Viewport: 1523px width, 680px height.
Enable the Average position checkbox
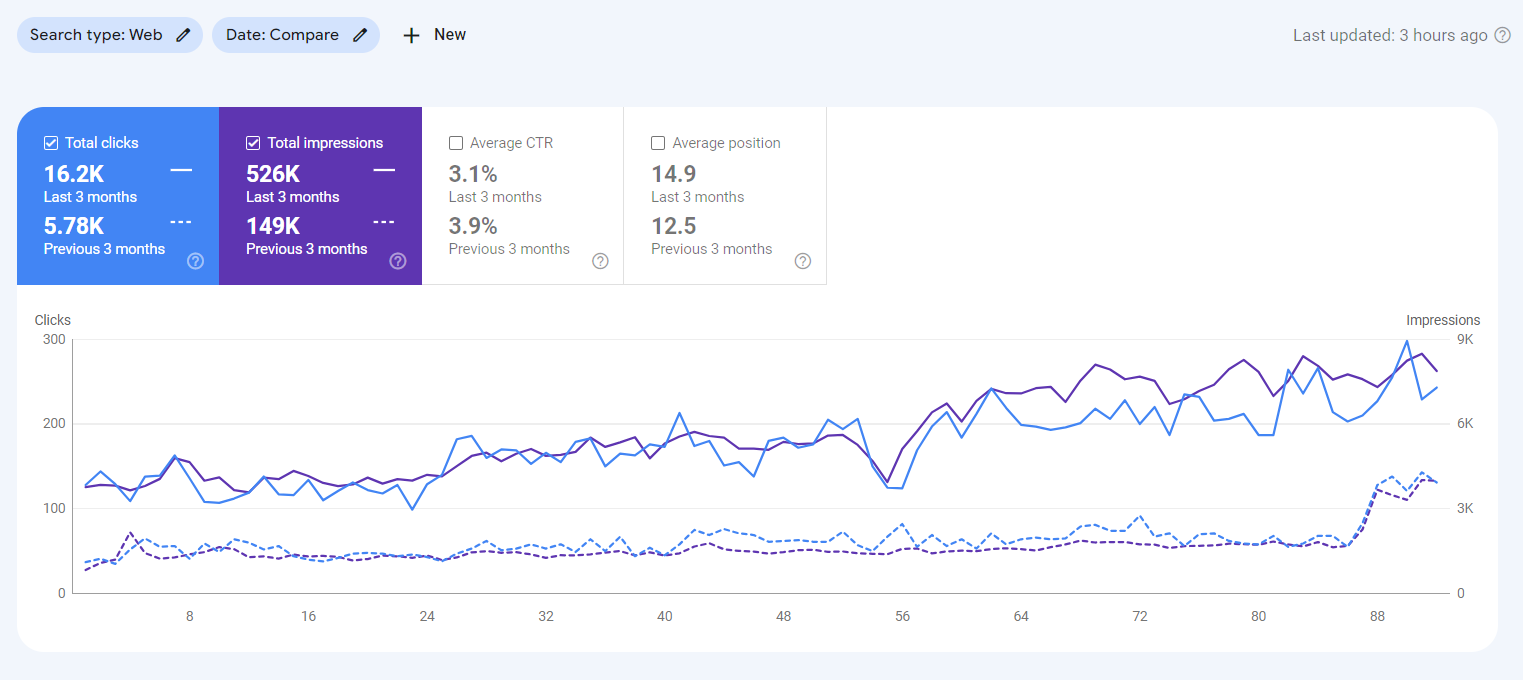[x=658, y=143]
